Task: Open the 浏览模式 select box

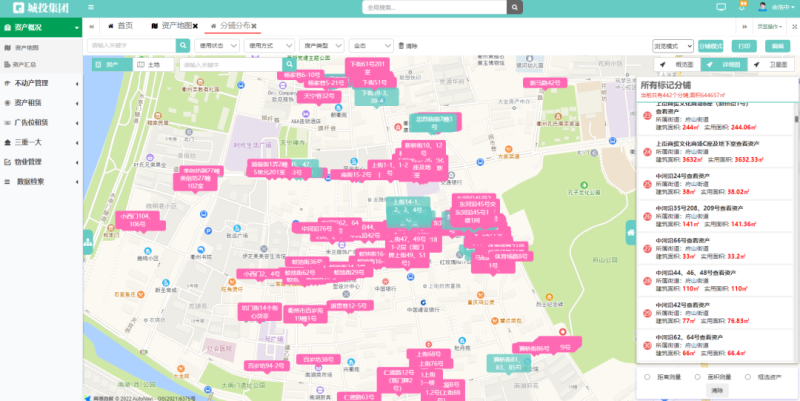Action: tap(672, 46)
